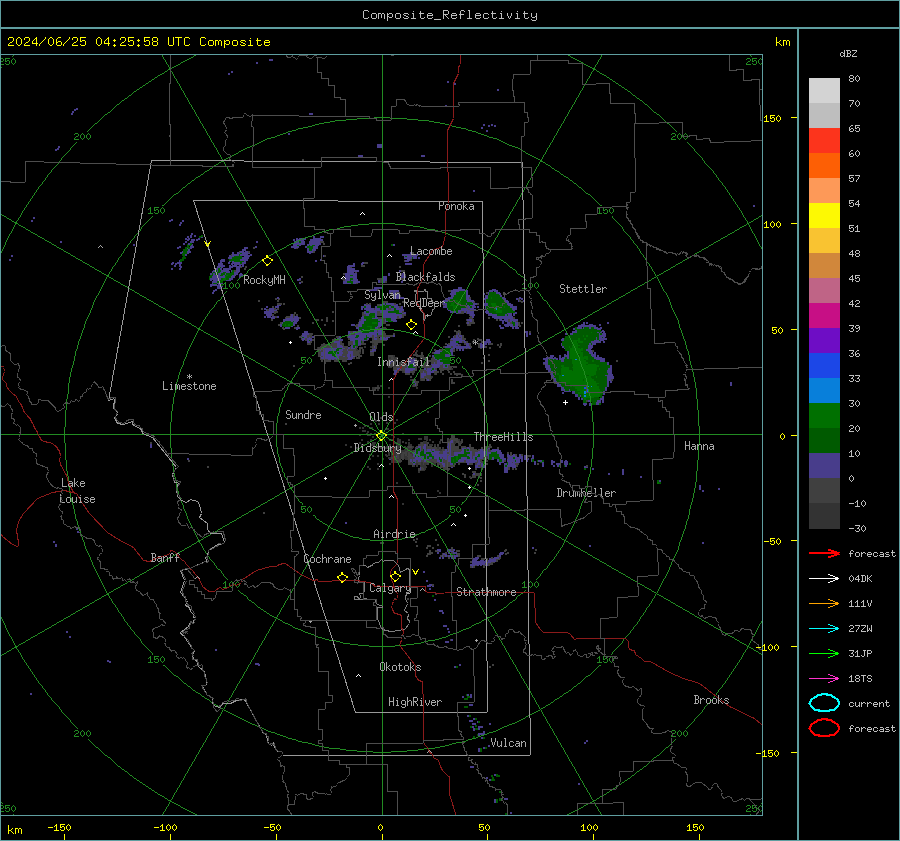Pick the bright green 30-20 dBZ swatch

(x=824, y=416)
